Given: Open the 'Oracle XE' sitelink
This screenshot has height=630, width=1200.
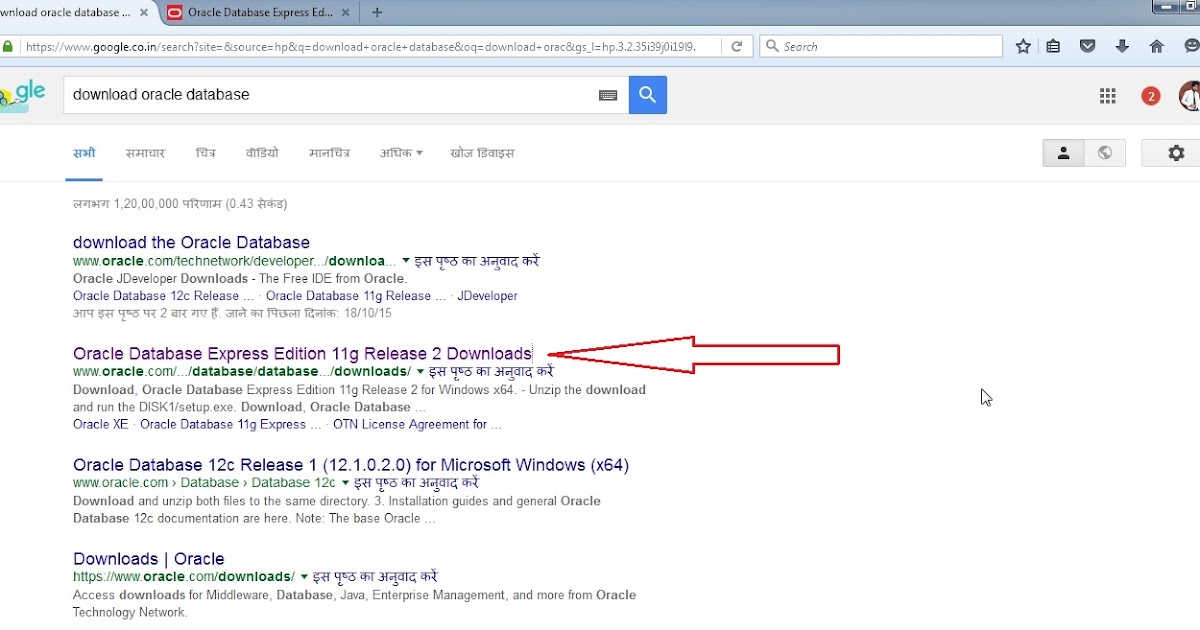Looking at the screenshot, I should pyautogui.click(x=99, y=424).
